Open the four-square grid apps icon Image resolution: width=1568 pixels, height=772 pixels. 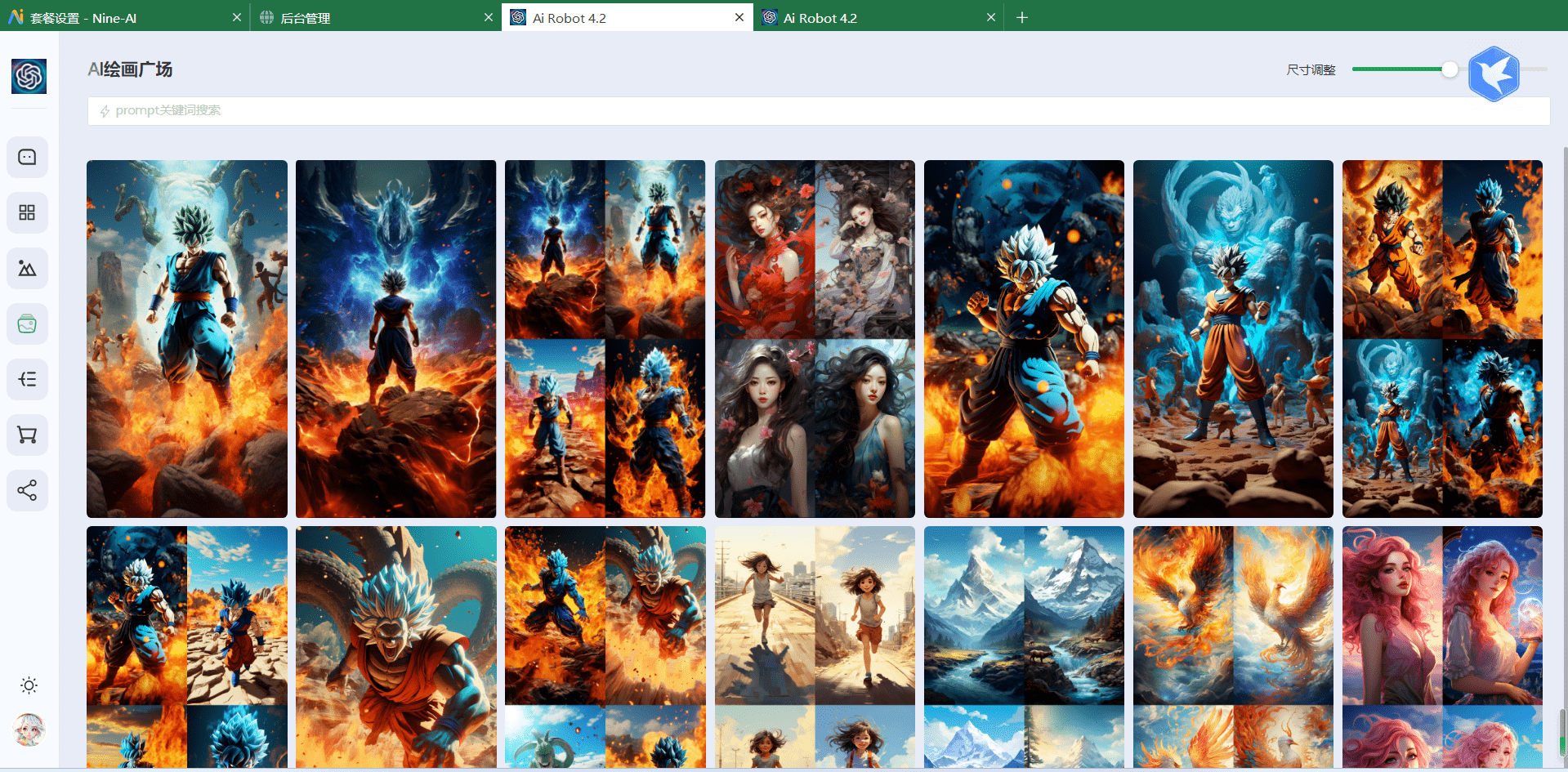[27, 212]
